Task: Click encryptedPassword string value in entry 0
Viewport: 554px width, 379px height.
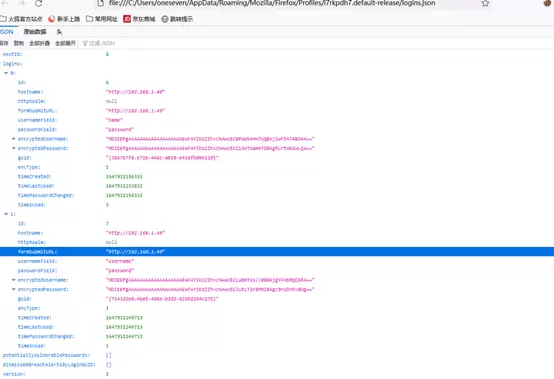Action: [x=210, y=148]
